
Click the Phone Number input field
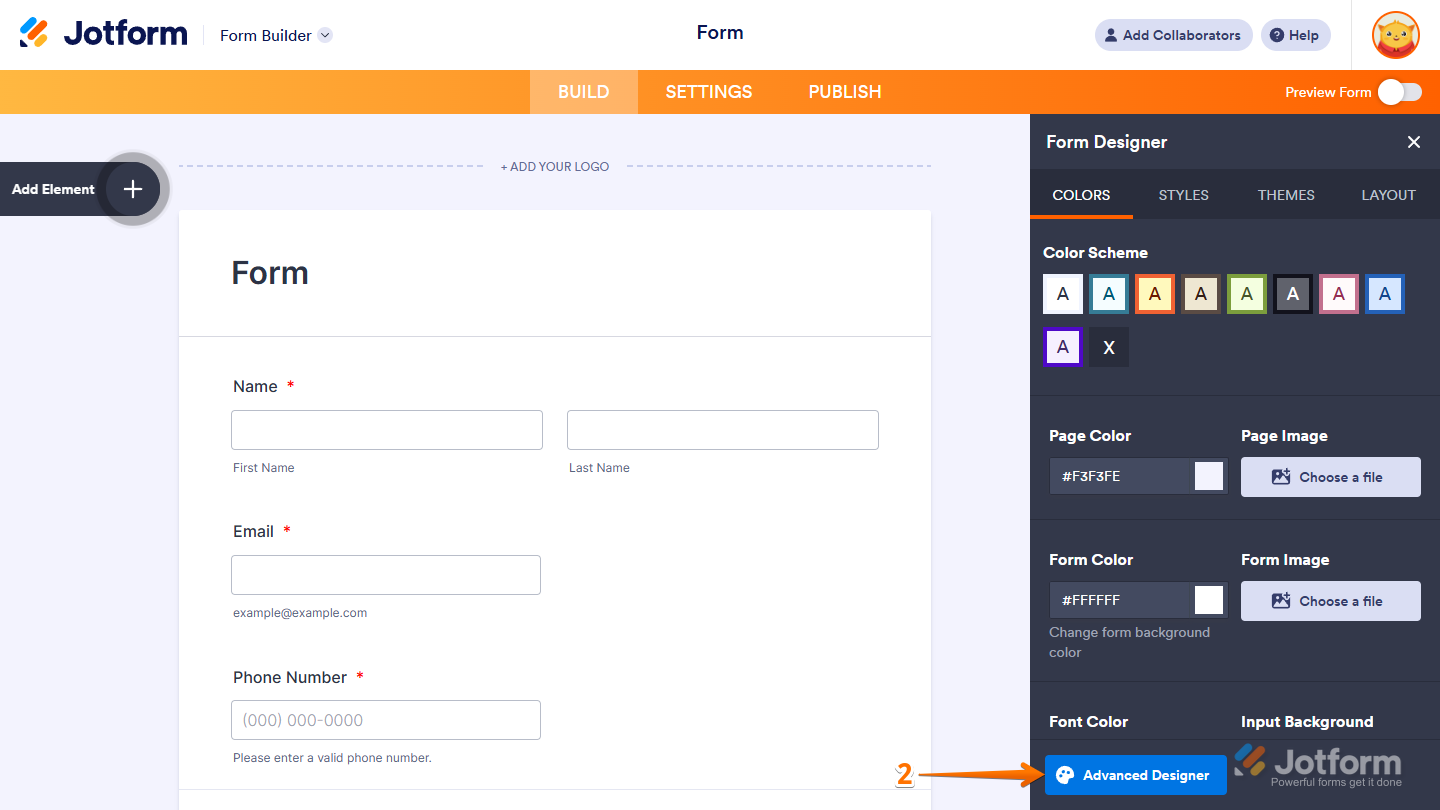point(385,720)
